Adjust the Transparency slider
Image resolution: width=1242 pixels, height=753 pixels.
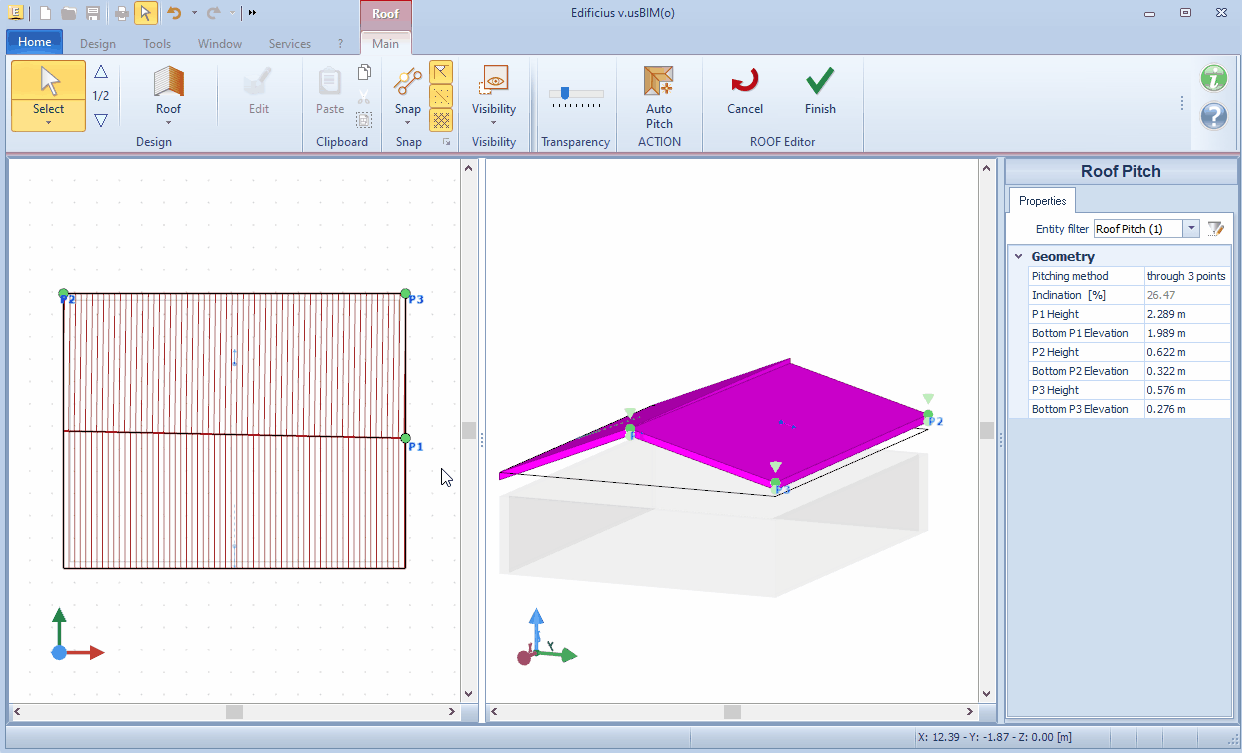click(x=566, y=93)
